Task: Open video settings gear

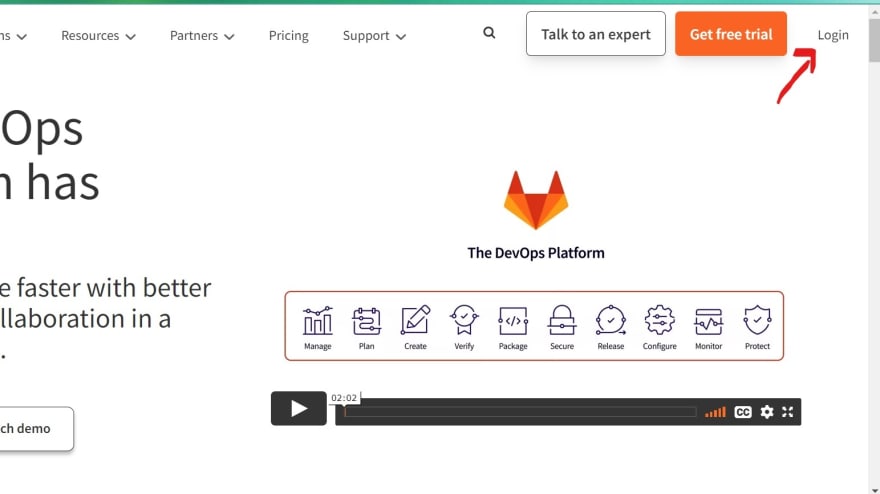Action: tap(767, 412)
